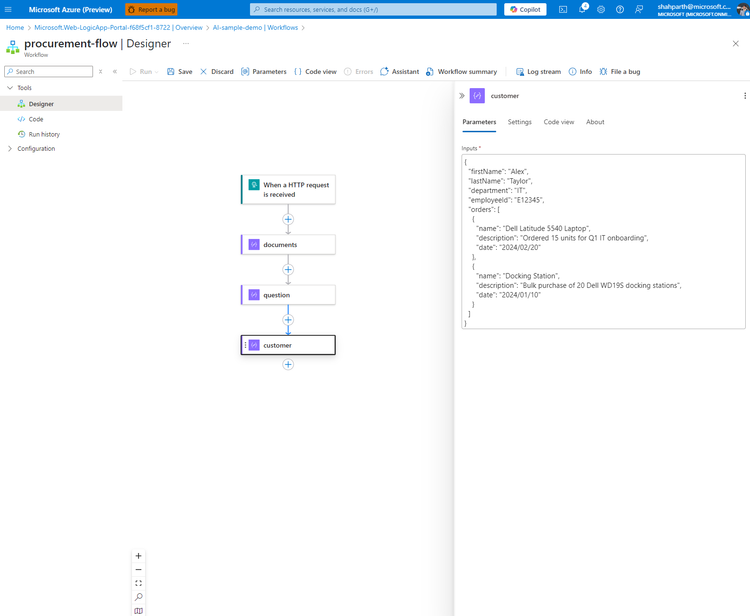Open notifications bell
Viewport: 750px width, 616px height.
(583, 10)
